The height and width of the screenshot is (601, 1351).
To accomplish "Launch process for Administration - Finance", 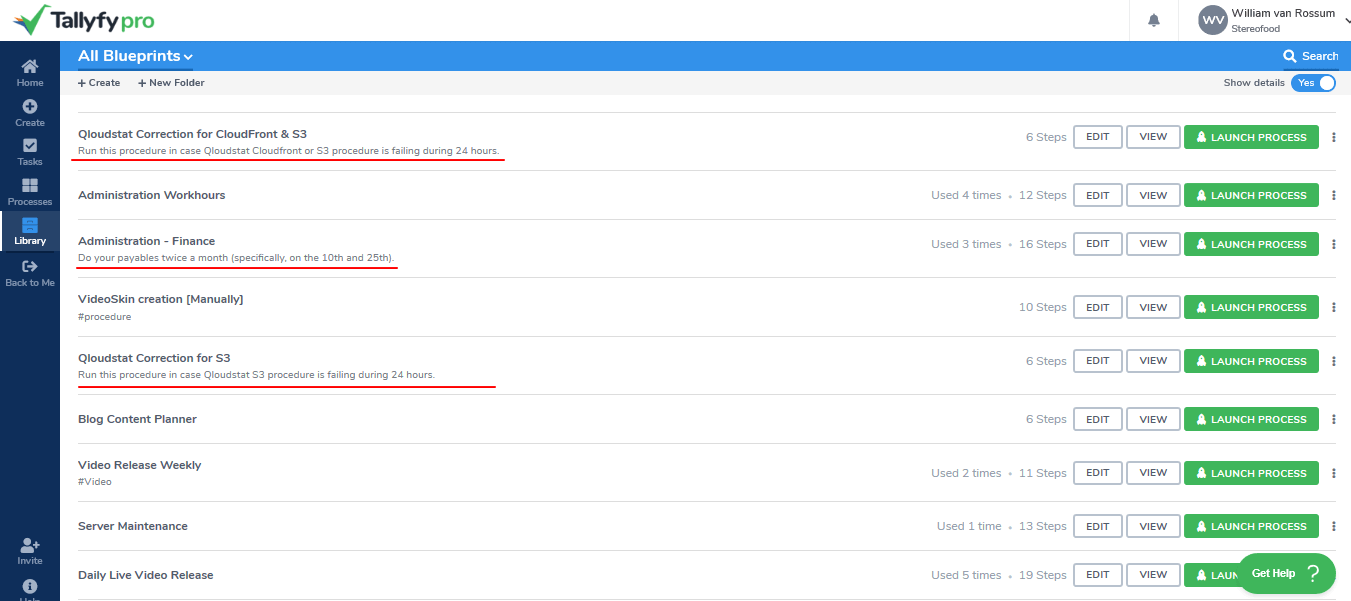I will (x=1251, y=244).
